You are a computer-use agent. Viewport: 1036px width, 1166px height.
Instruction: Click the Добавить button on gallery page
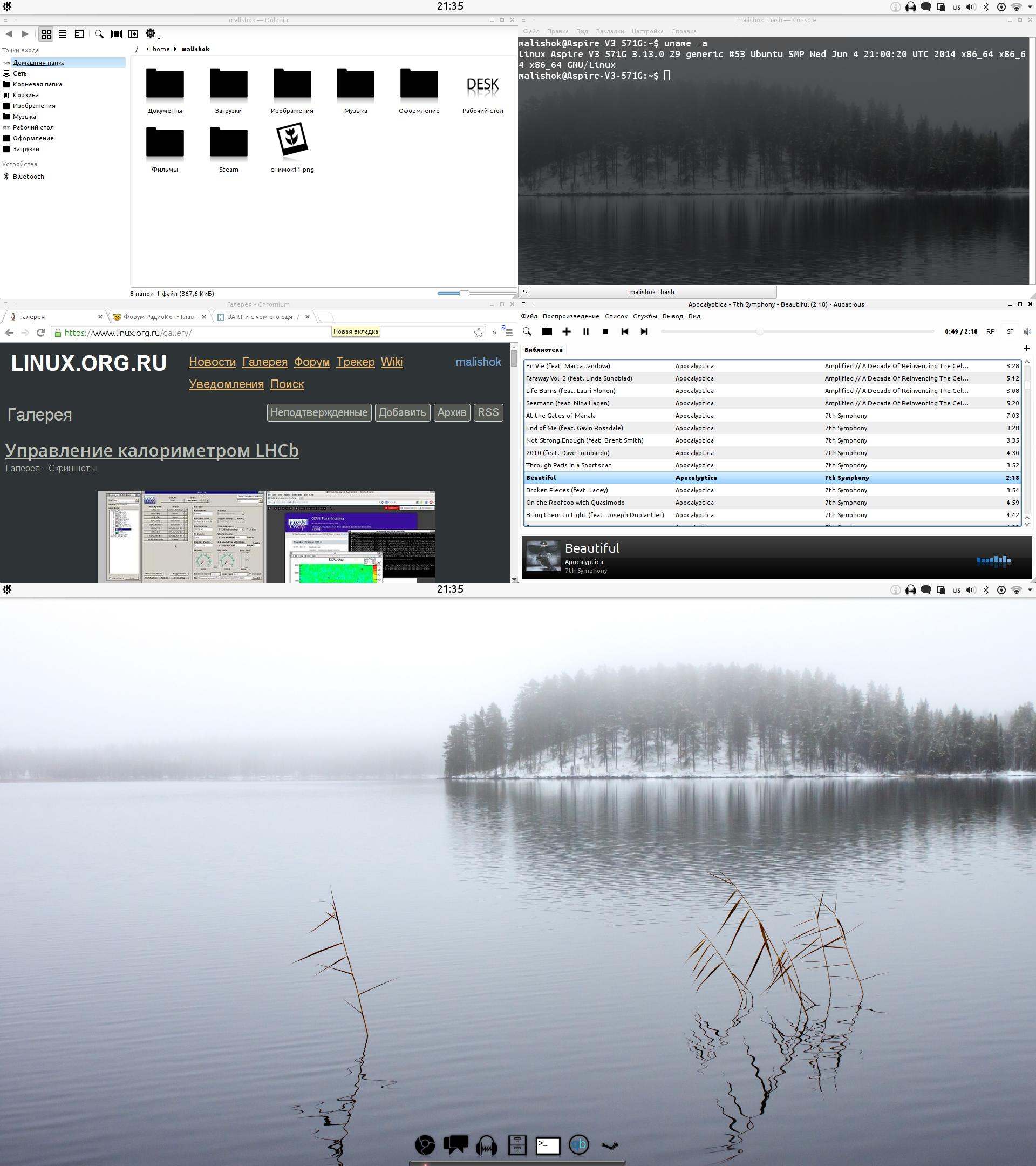point(402,412)
